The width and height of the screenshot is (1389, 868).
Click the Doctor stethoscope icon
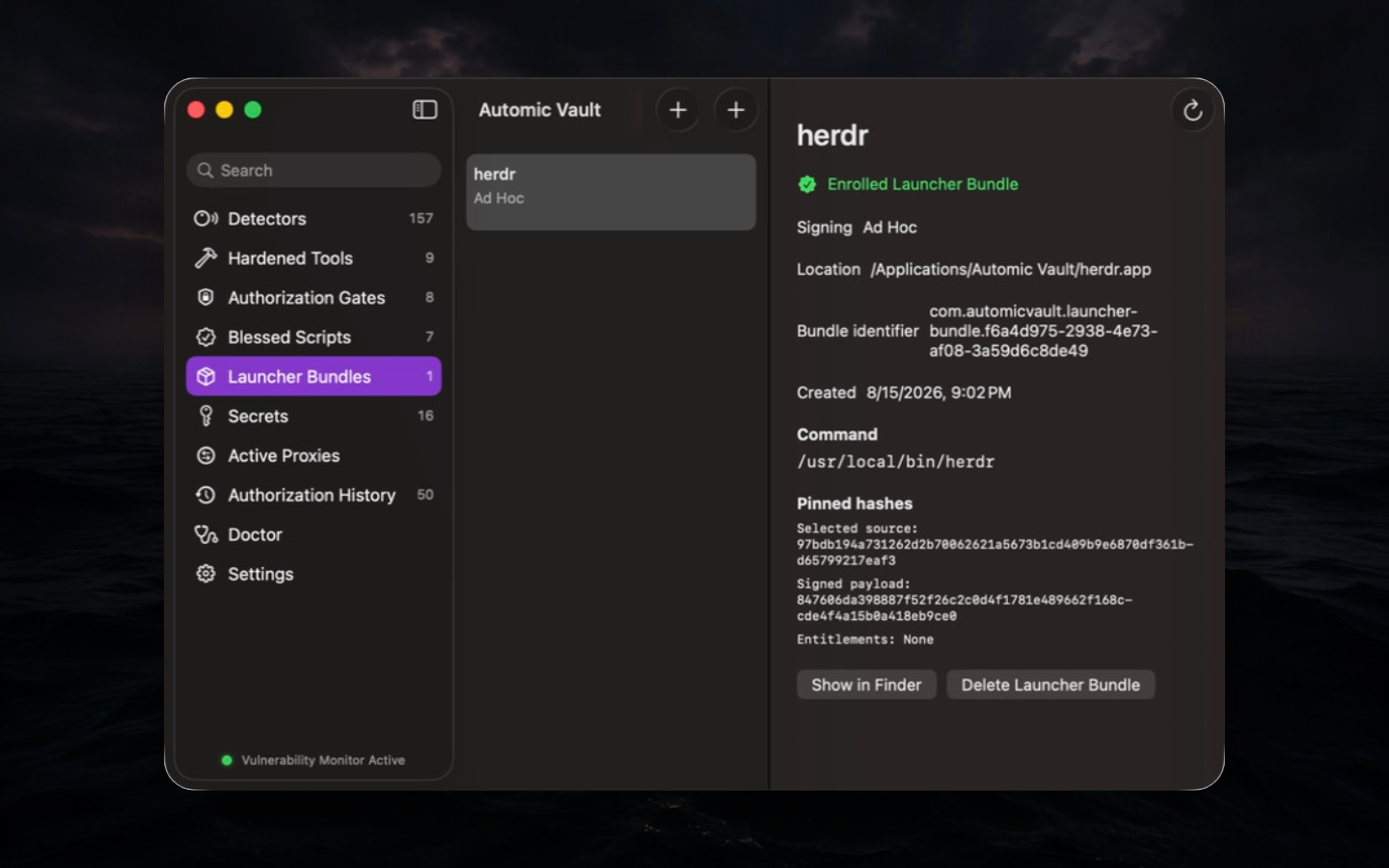pyautogui.click(x=205, y=535)
